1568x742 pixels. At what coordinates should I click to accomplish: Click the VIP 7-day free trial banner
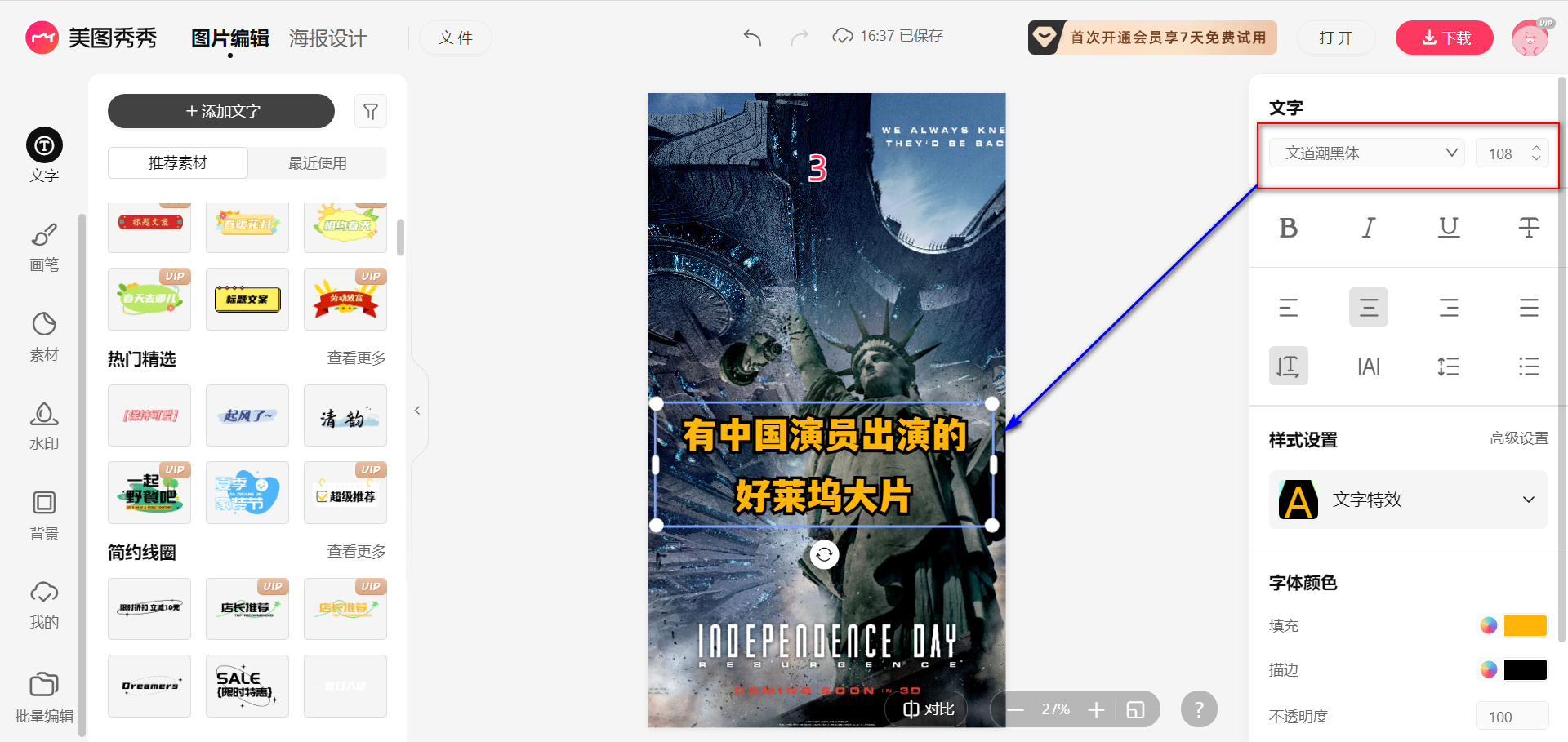pyautogui.click(x=1152, y=38)
